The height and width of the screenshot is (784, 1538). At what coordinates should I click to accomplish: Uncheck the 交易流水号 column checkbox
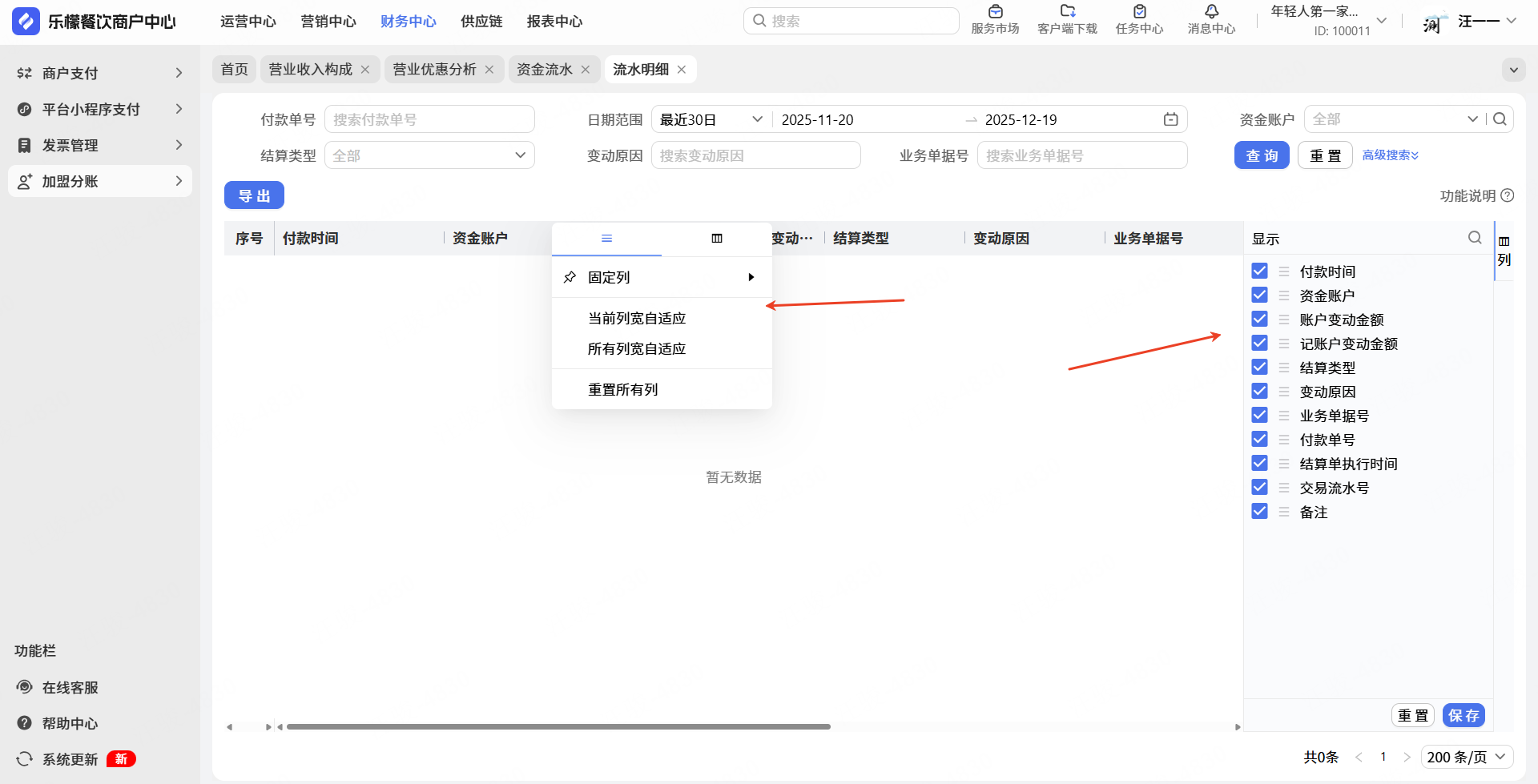pos(1260,487)
